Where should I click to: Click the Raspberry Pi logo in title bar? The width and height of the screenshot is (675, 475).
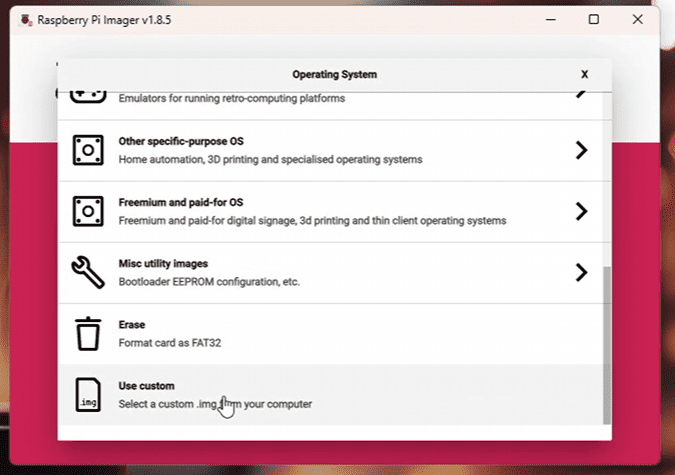coord(14,20)
